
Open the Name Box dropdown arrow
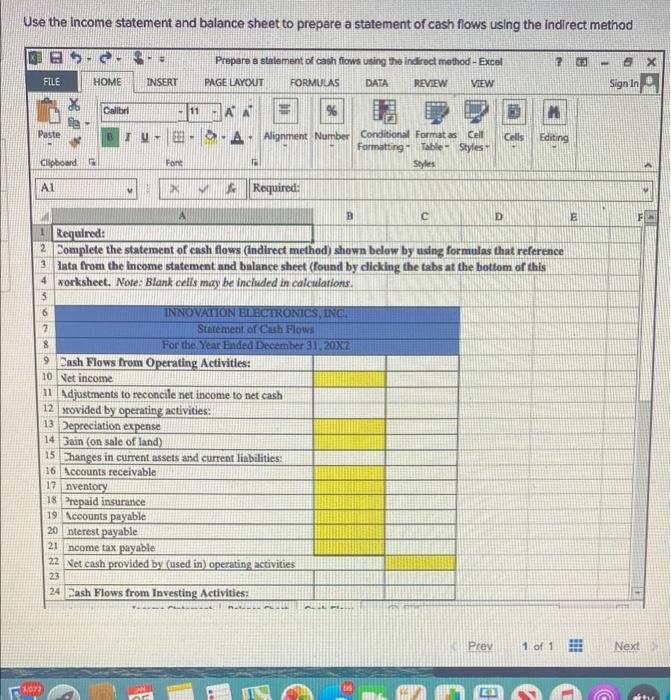click(x=130, y=189)
